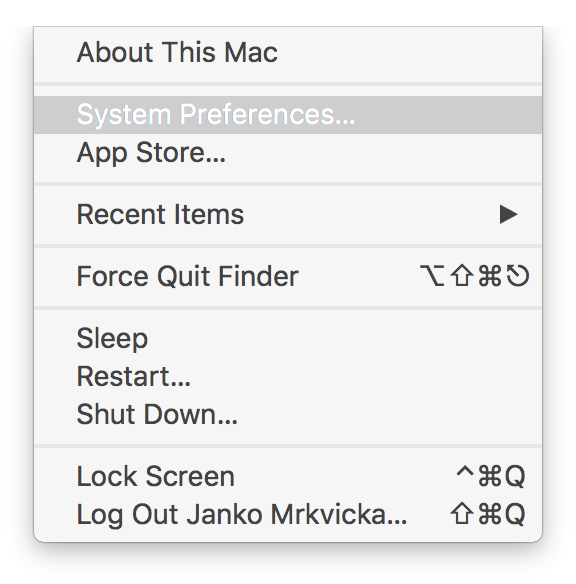The height and width of the screenshot is (584, 576).
Task: Click the Option key glyph beside Force Quit
Action: [432, 276]
